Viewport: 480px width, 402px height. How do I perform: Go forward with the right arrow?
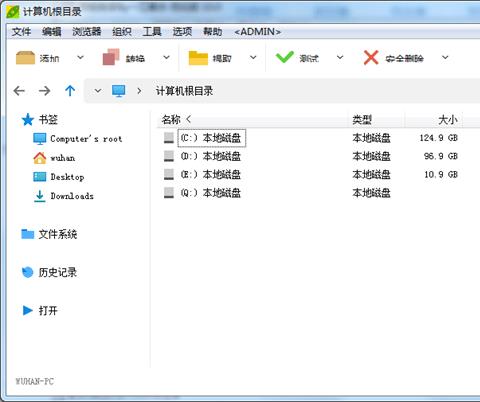pos(44,91)
